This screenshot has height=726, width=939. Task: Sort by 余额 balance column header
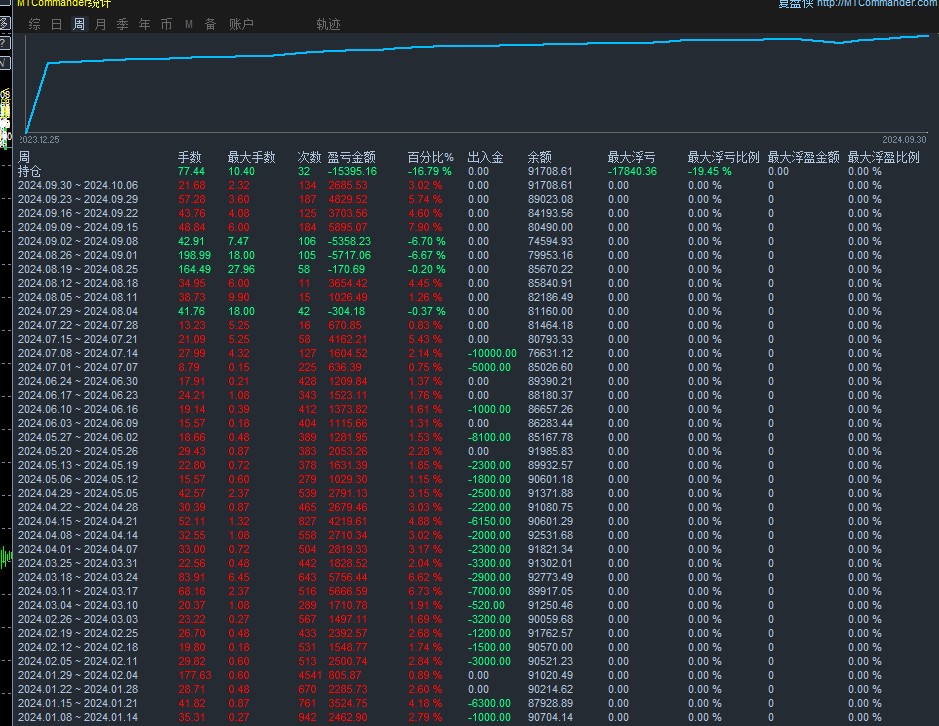click(x=540, y=157)
